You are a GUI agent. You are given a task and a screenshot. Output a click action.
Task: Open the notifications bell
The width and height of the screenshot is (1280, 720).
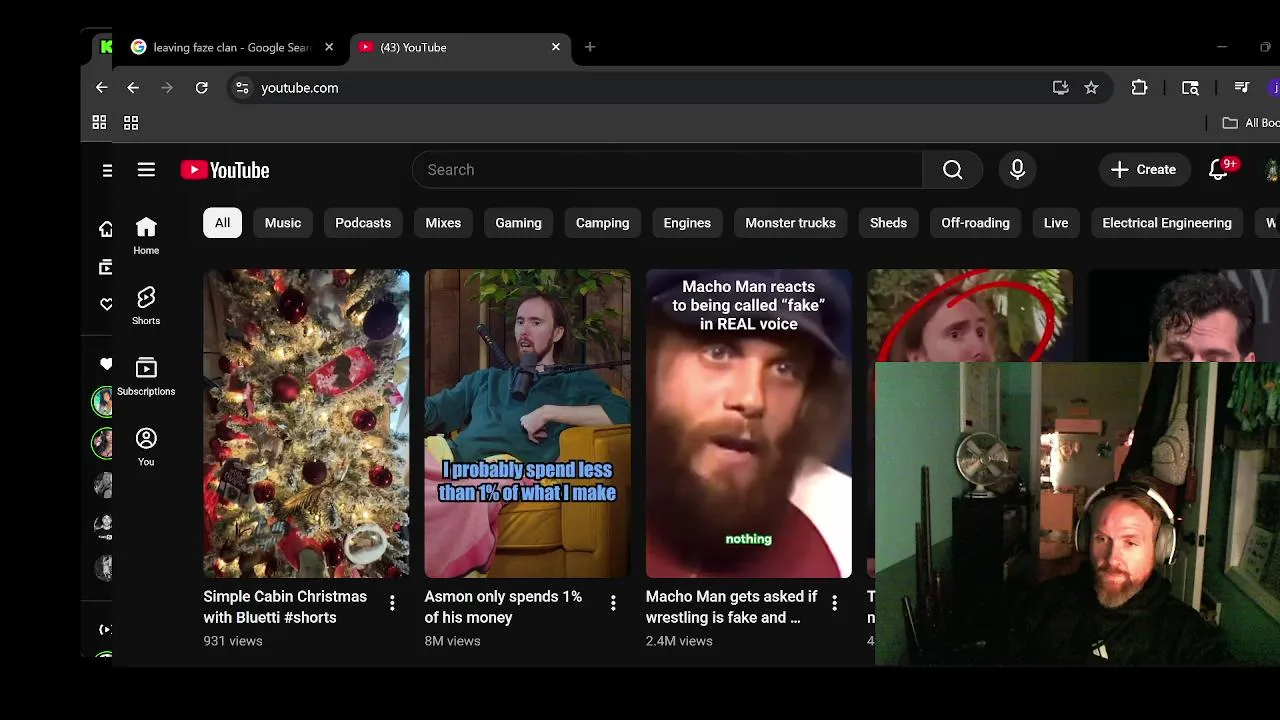point(1218,170)
